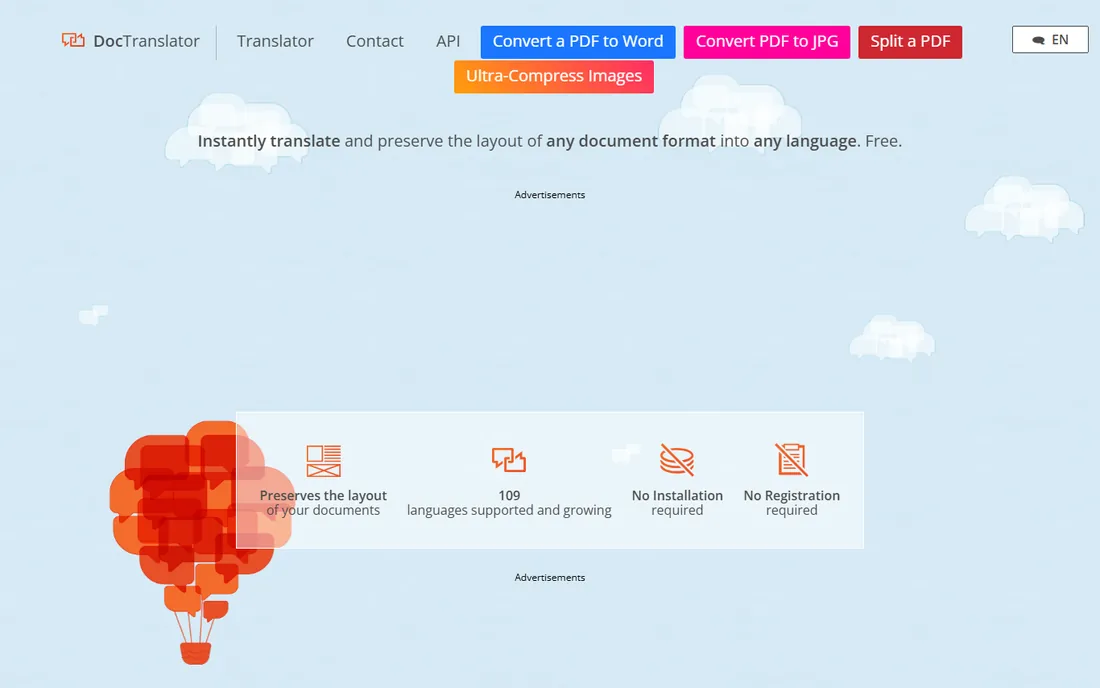Viewport: 1100px width, 688px height.
Task: Click upper 'Advertisements' label
Action: tap(550, 195)
